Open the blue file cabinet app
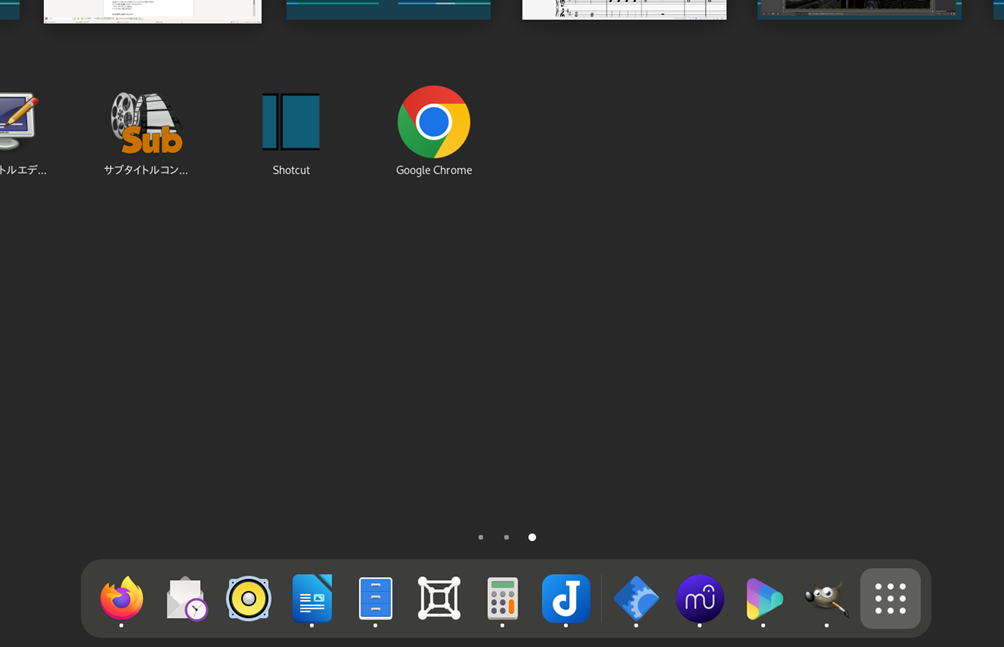 (x=376, y=598)
